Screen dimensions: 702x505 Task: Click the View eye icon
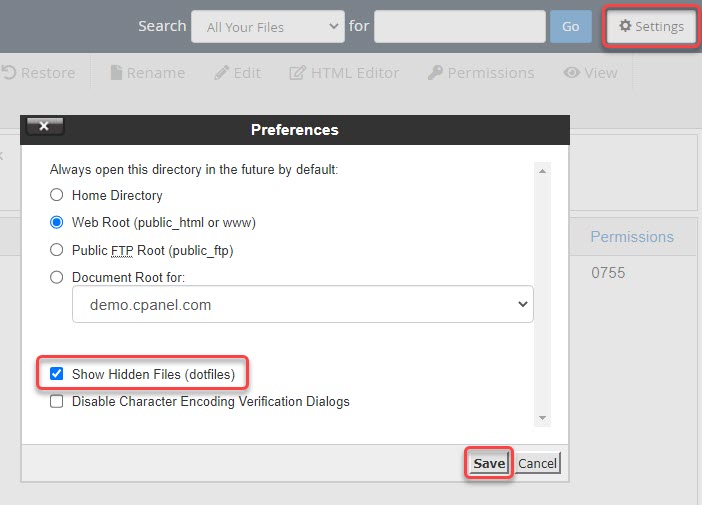(571, 73)
